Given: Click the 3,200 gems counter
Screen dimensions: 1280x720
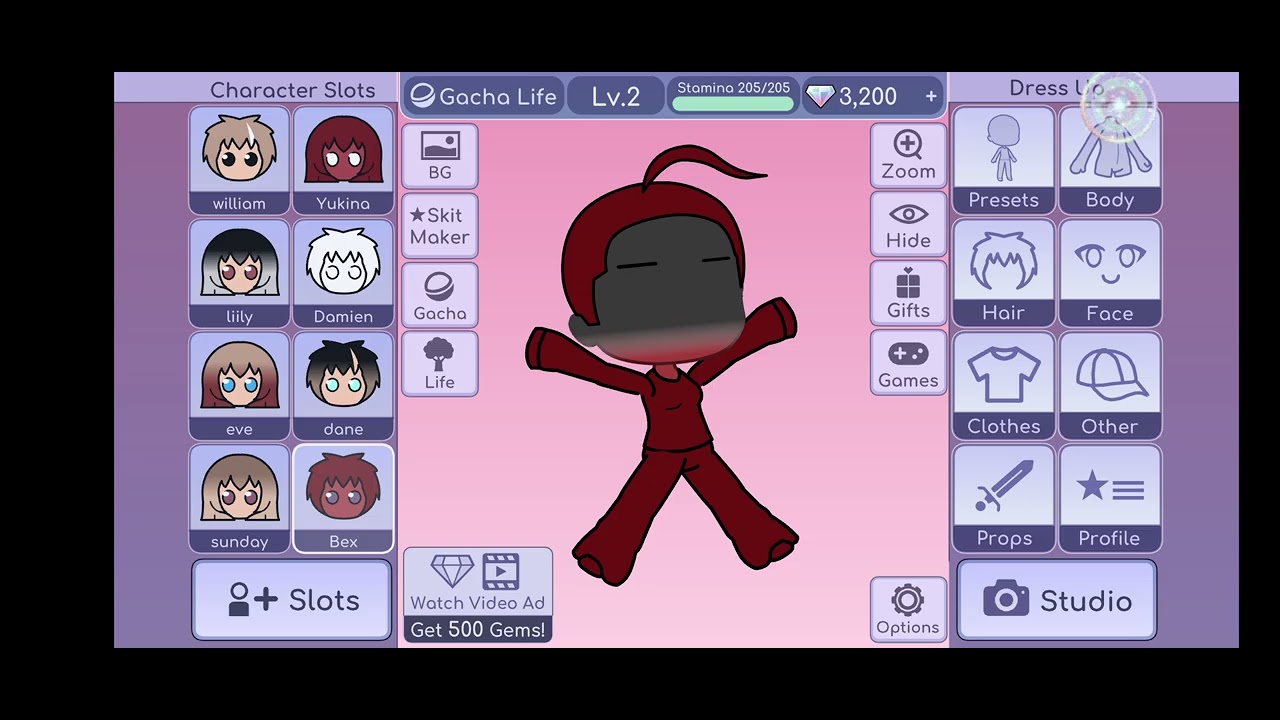Looking at the screenshot, I should tap(874, 96).
